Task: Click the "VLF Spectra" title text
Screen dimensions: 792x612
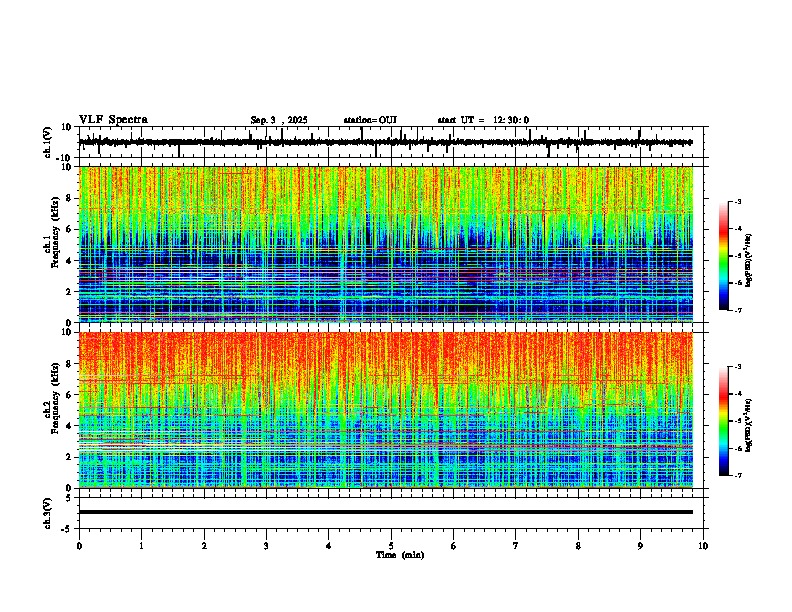Action: point(113,120)
